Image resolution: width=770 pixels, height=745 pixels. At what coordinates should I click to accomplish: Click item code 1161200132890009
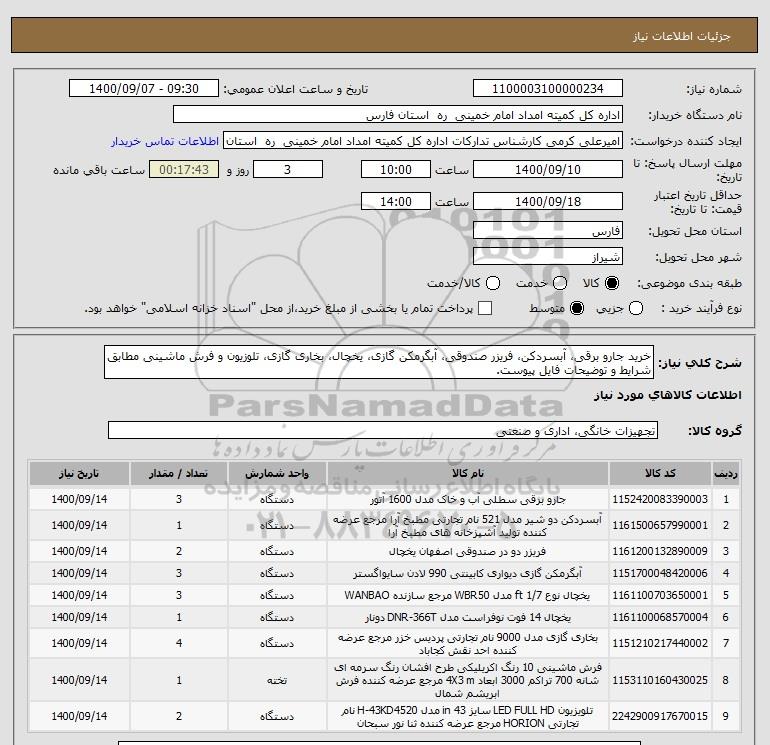660,552
